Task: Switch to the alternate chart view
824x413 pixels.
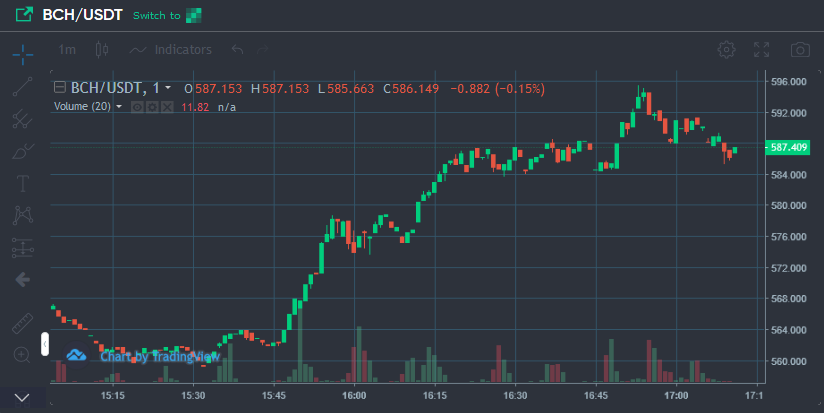Action: 167,16
